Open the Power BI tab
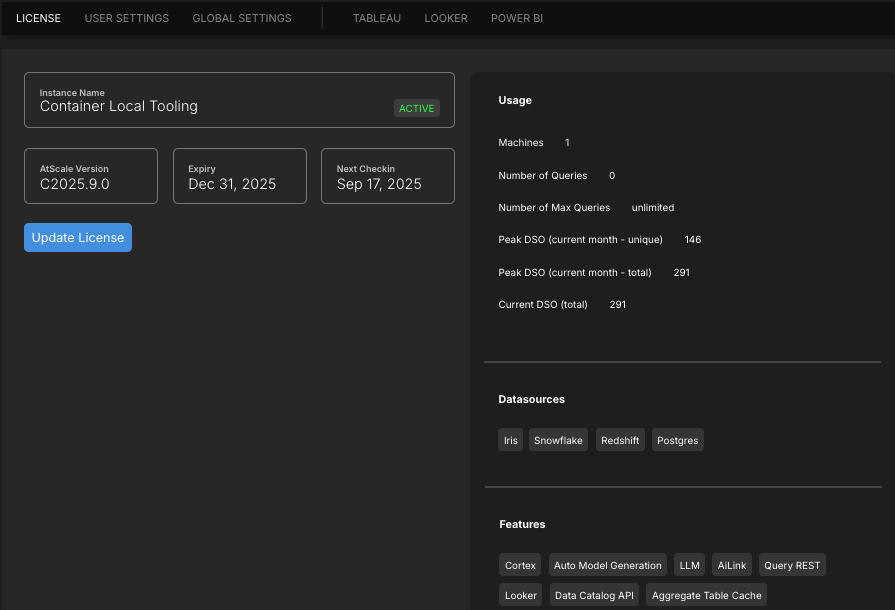The image size is (895, 610). (517, 18)
